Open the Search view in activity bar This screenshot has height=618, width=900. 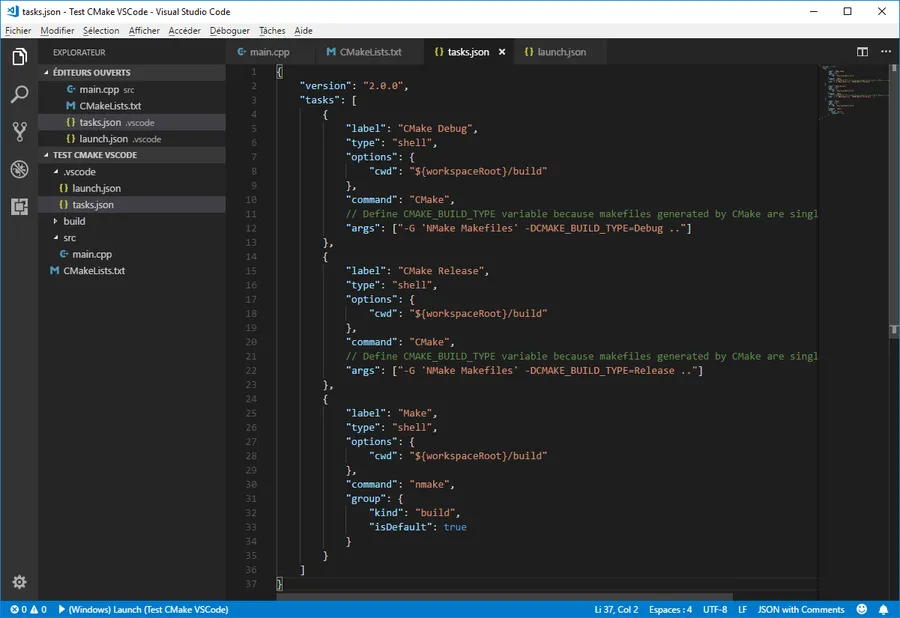pos(20,94)
